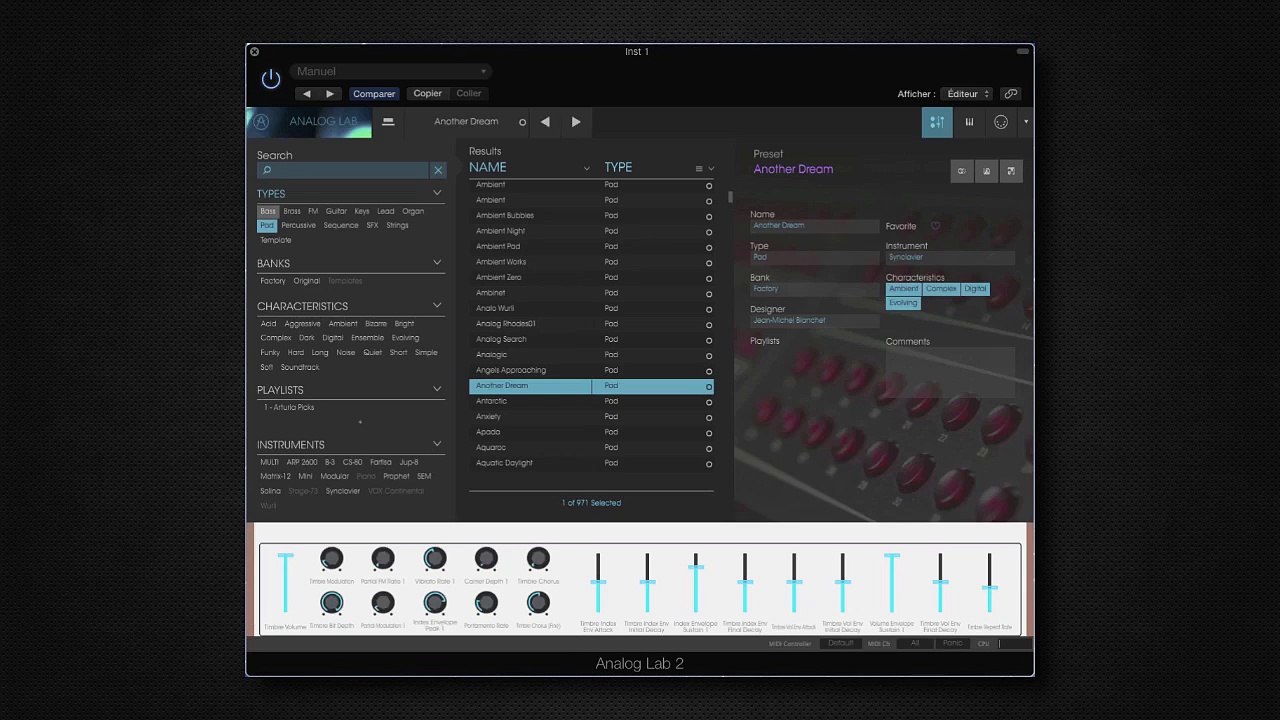
Task: Click the All MIDI channel button
Action: (x=915, y=644)
